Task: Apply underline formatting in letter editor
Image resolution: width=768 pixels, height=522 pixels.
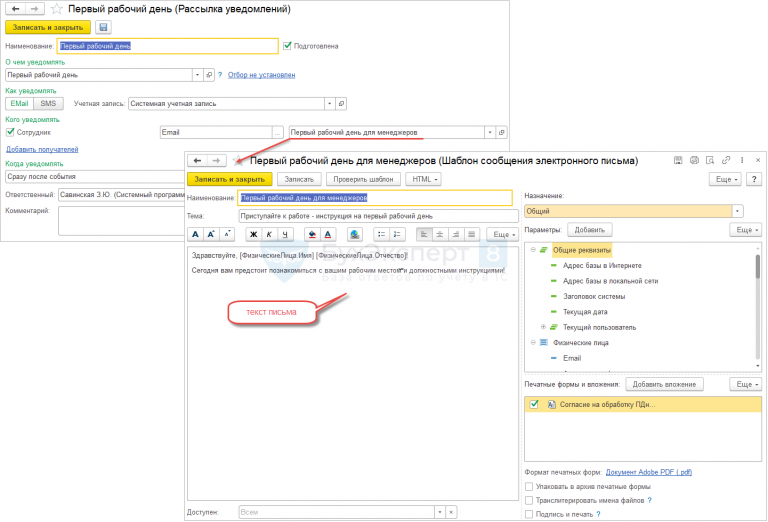Action: (x=286, y=234)
